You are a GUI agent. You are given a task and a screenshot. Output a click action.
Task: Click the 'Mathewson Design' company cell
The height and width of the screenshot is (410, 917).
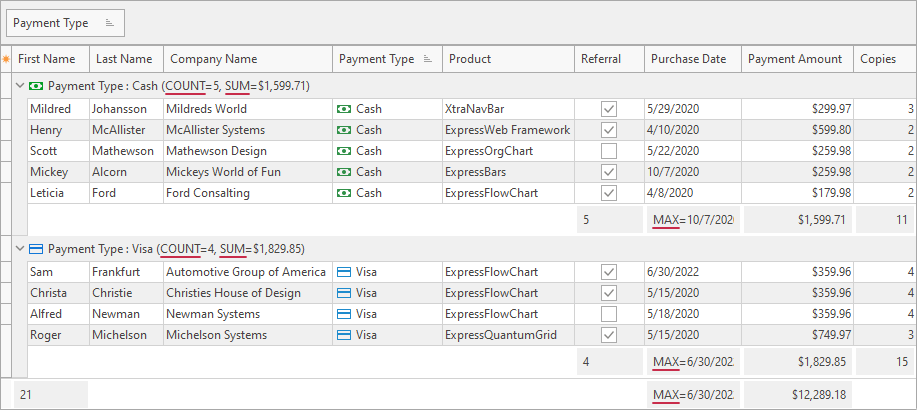(x=248, y=151)
